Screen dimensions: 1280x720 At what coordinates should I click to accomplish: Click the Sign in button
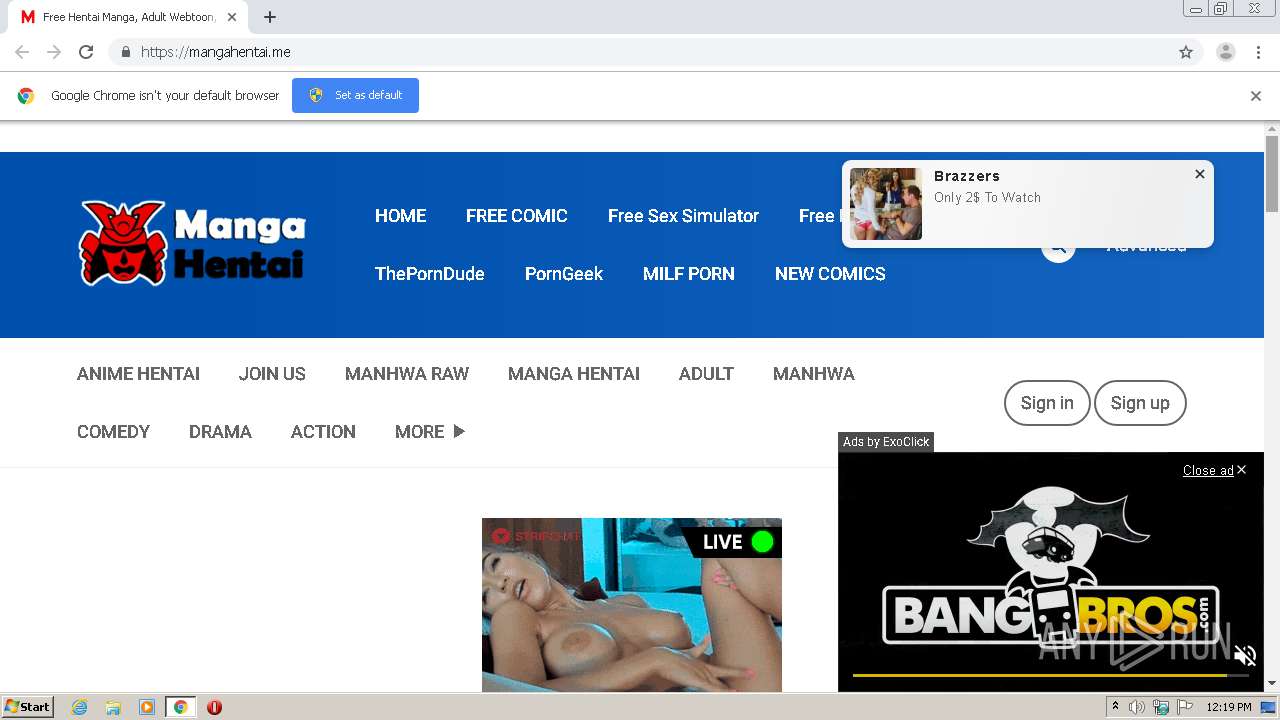tap(1047, 403)
